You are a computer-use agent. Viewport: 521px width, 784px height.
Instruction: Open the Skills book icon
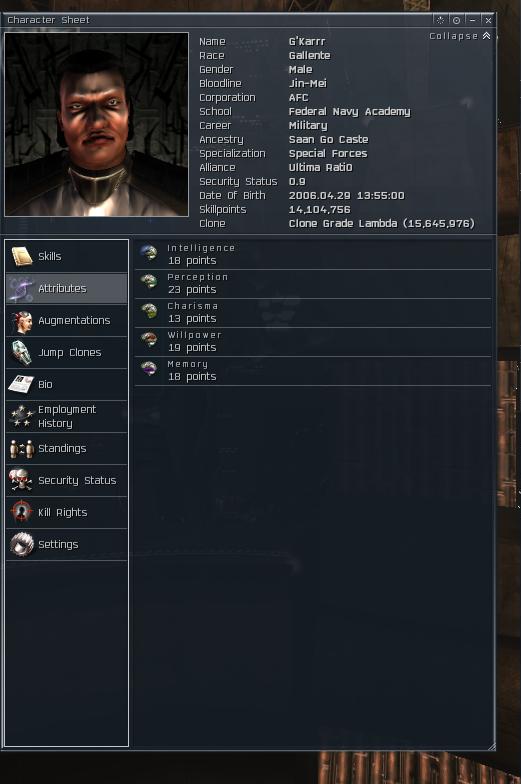point(22,256)
